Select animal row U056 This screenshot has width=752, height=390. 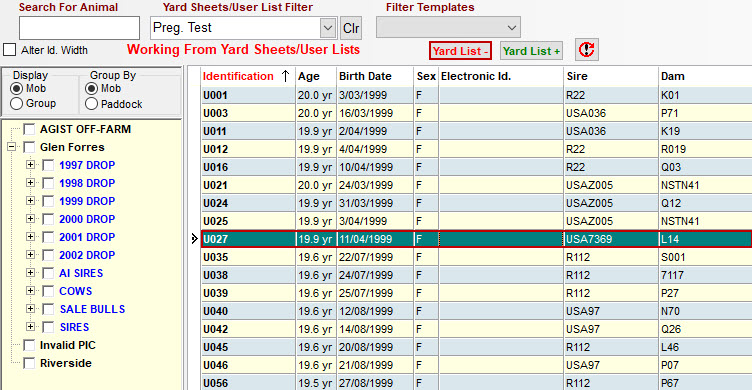[x=477, y=382]
